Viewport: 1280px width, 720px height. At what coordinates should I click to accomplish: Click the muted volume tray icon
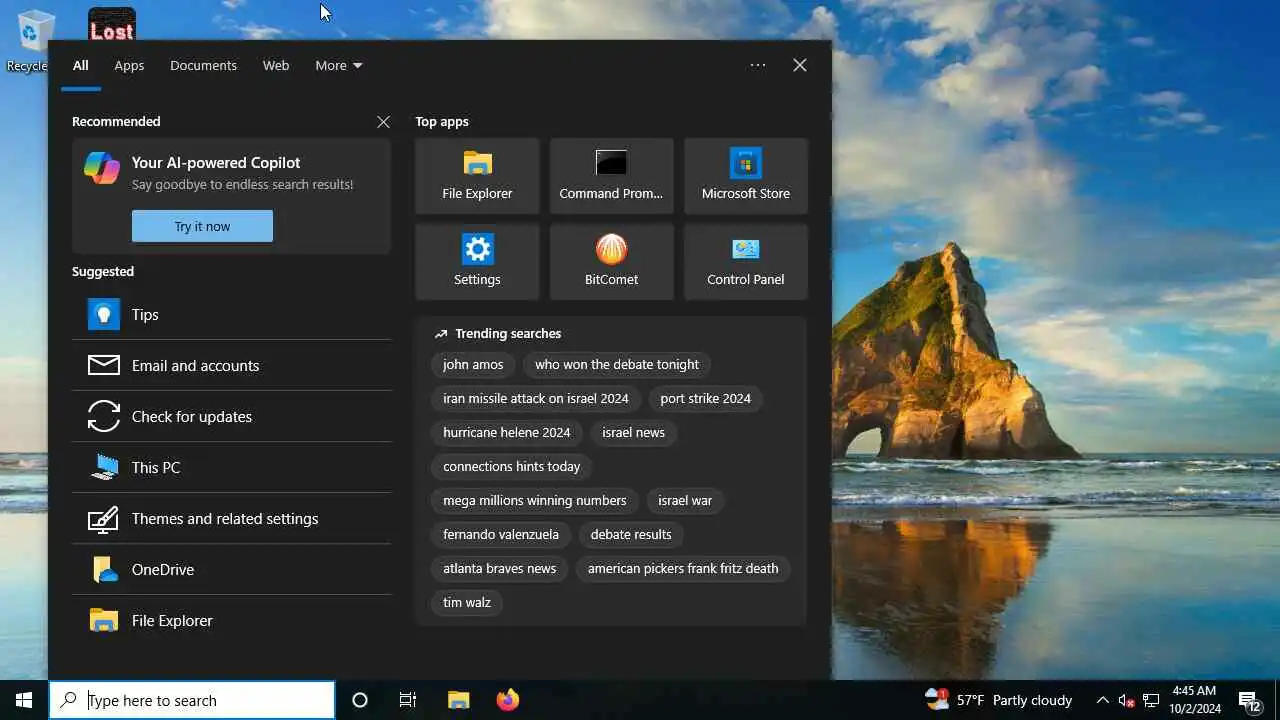click(x=1127, y=700)
